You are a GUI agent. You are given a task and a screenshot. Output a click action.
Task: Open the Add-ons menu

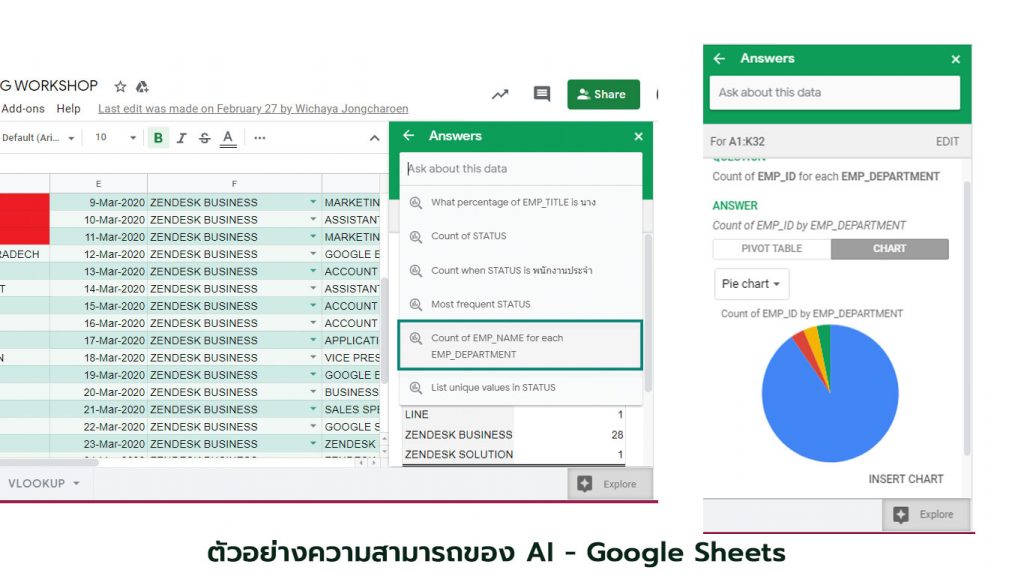(x=23, y=108)
